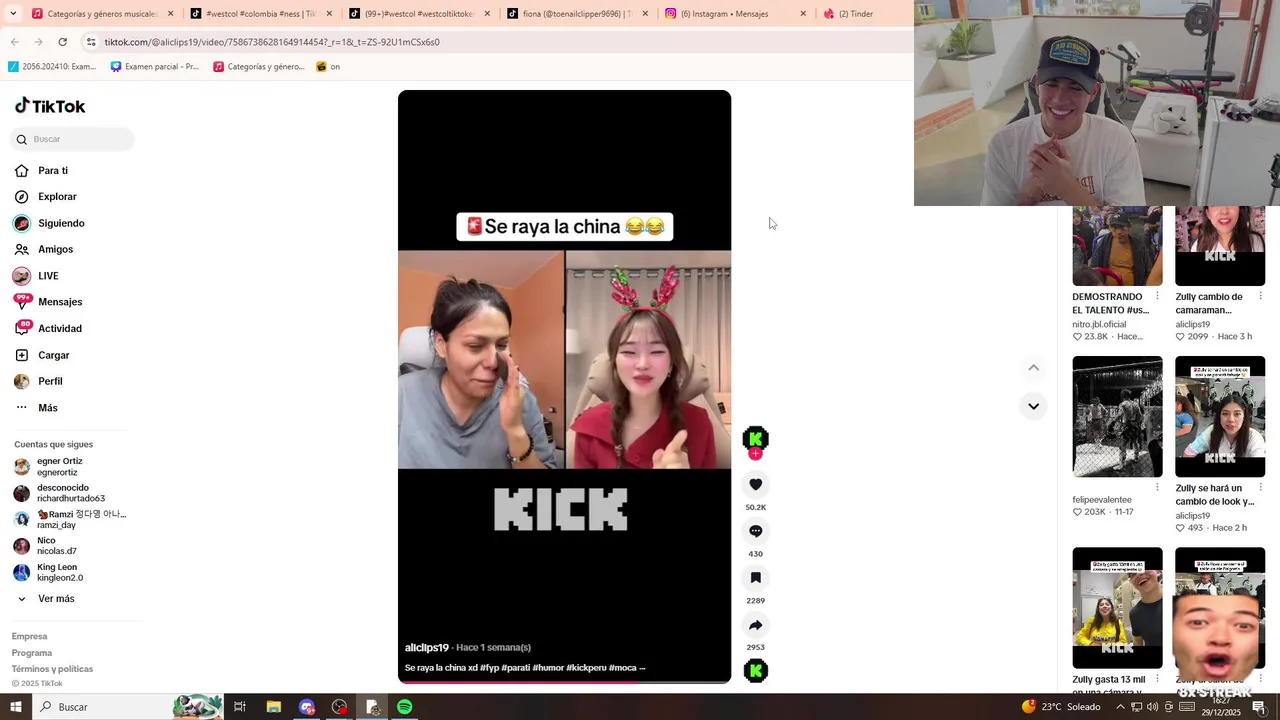Open the volume control in system tray
The image size is (1280, 720).
coord(1153,707)
